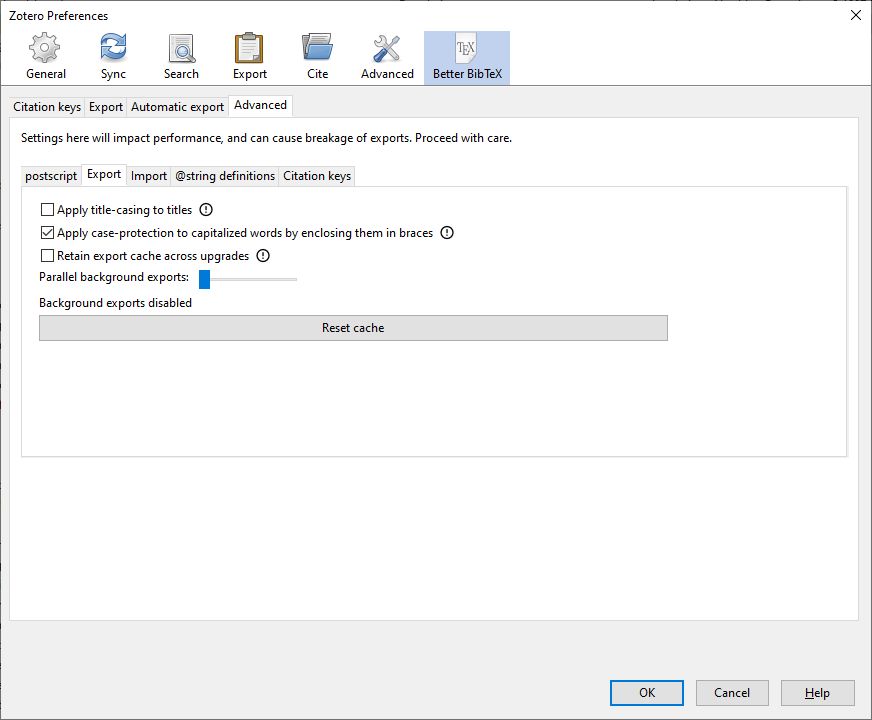Click info icon beside title-casing option
The image size is (872, 720).
coord(207,210)
